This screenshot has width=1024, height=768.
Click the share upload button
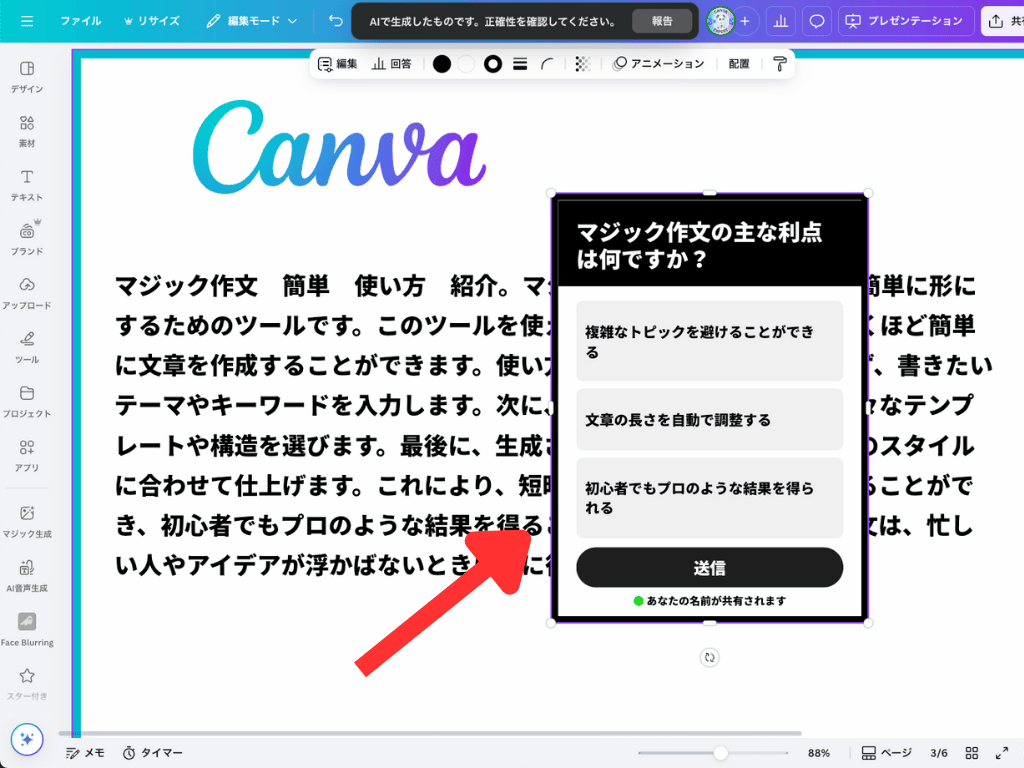point(1003,22)
